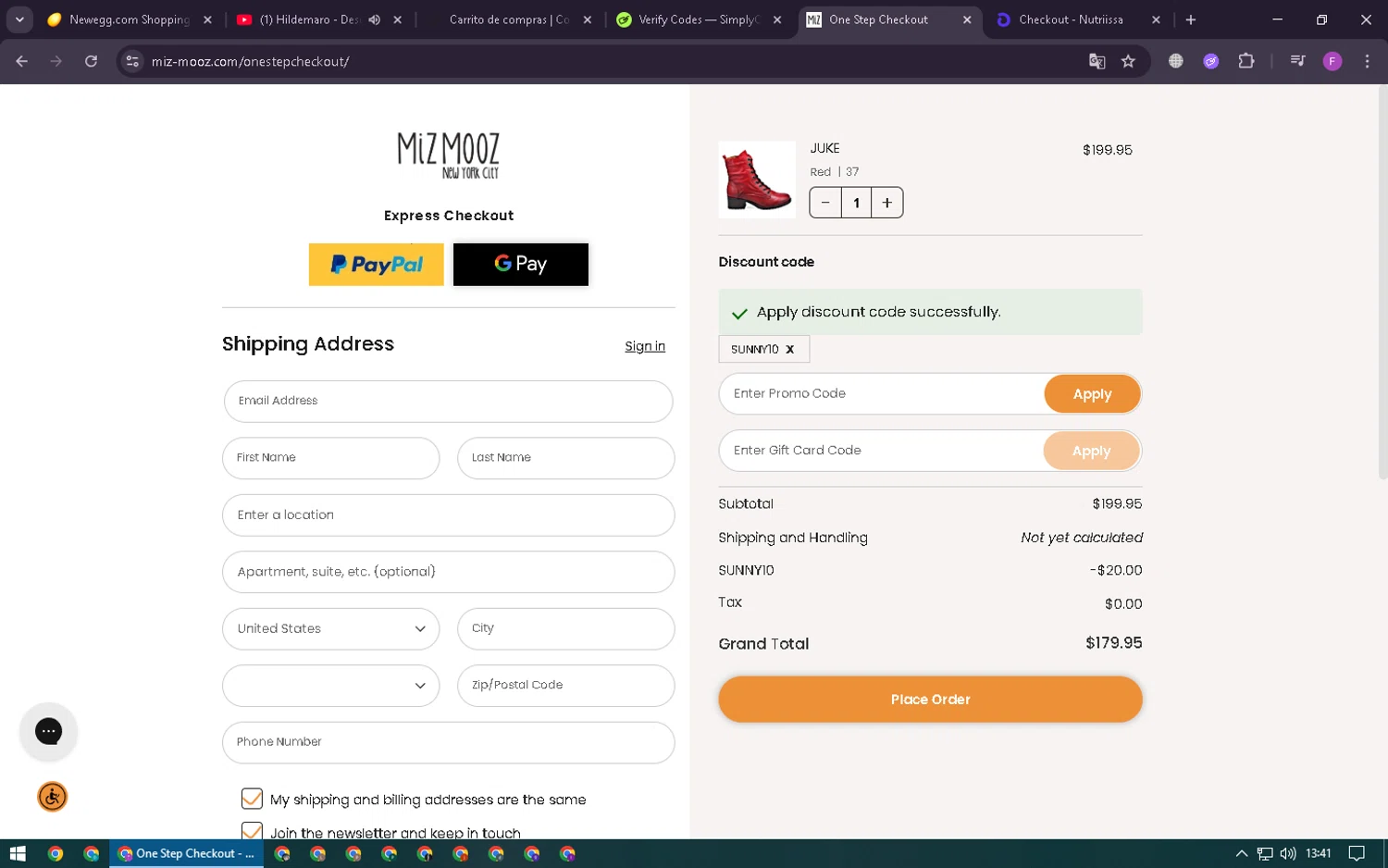The width and height of the screenshot is (1388, 868).
Task: Open the chat widget bubble icon
Action: [x=48, y=731]
